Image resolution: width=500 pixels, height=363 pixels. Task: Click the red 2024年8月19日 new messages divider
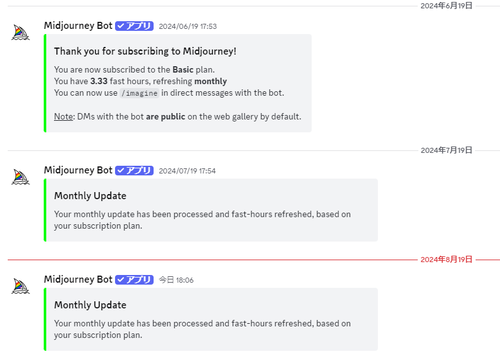click(x=446, y=259)
